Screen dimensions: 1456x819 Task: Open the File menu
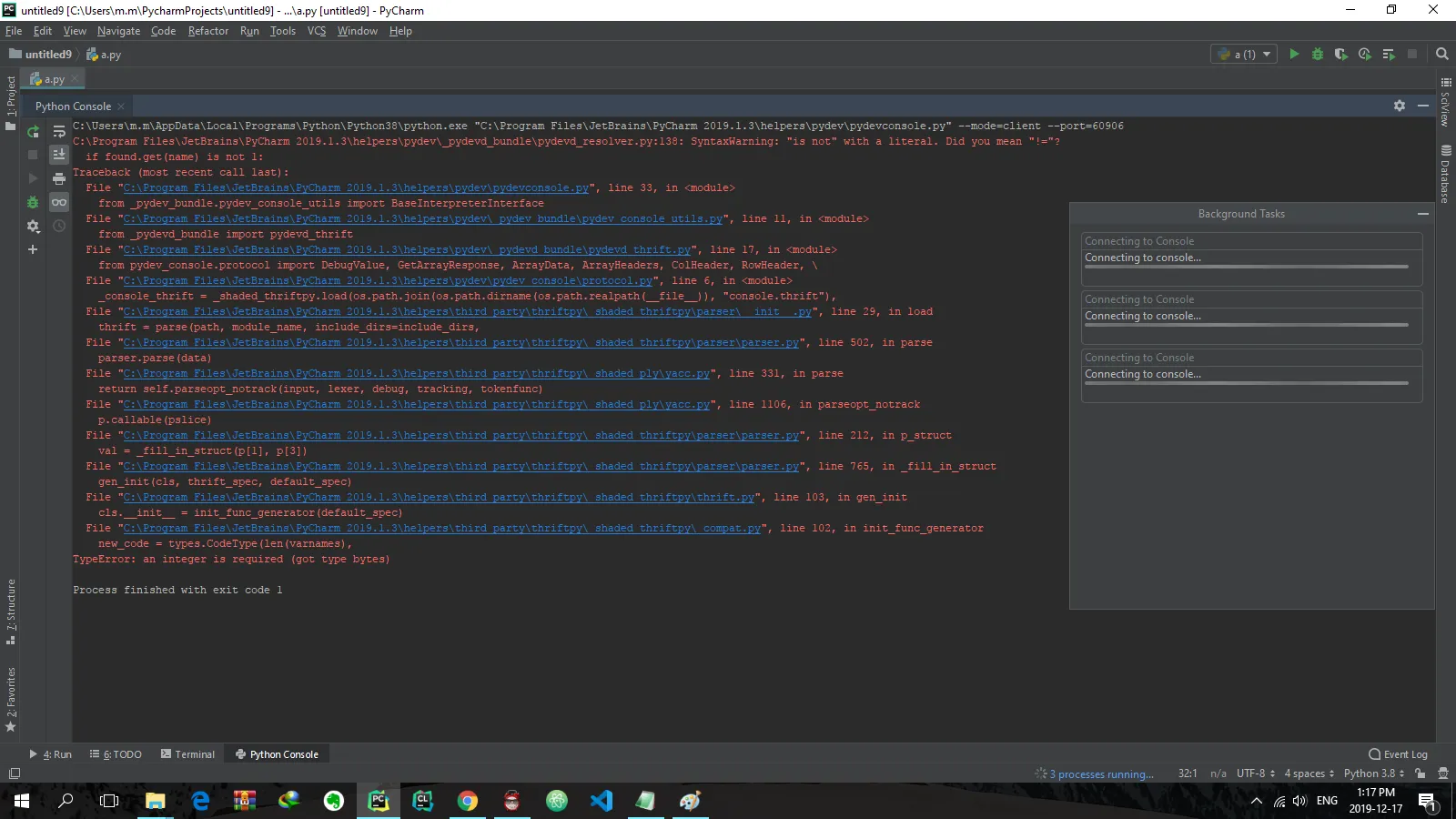(x=14, y=31)
